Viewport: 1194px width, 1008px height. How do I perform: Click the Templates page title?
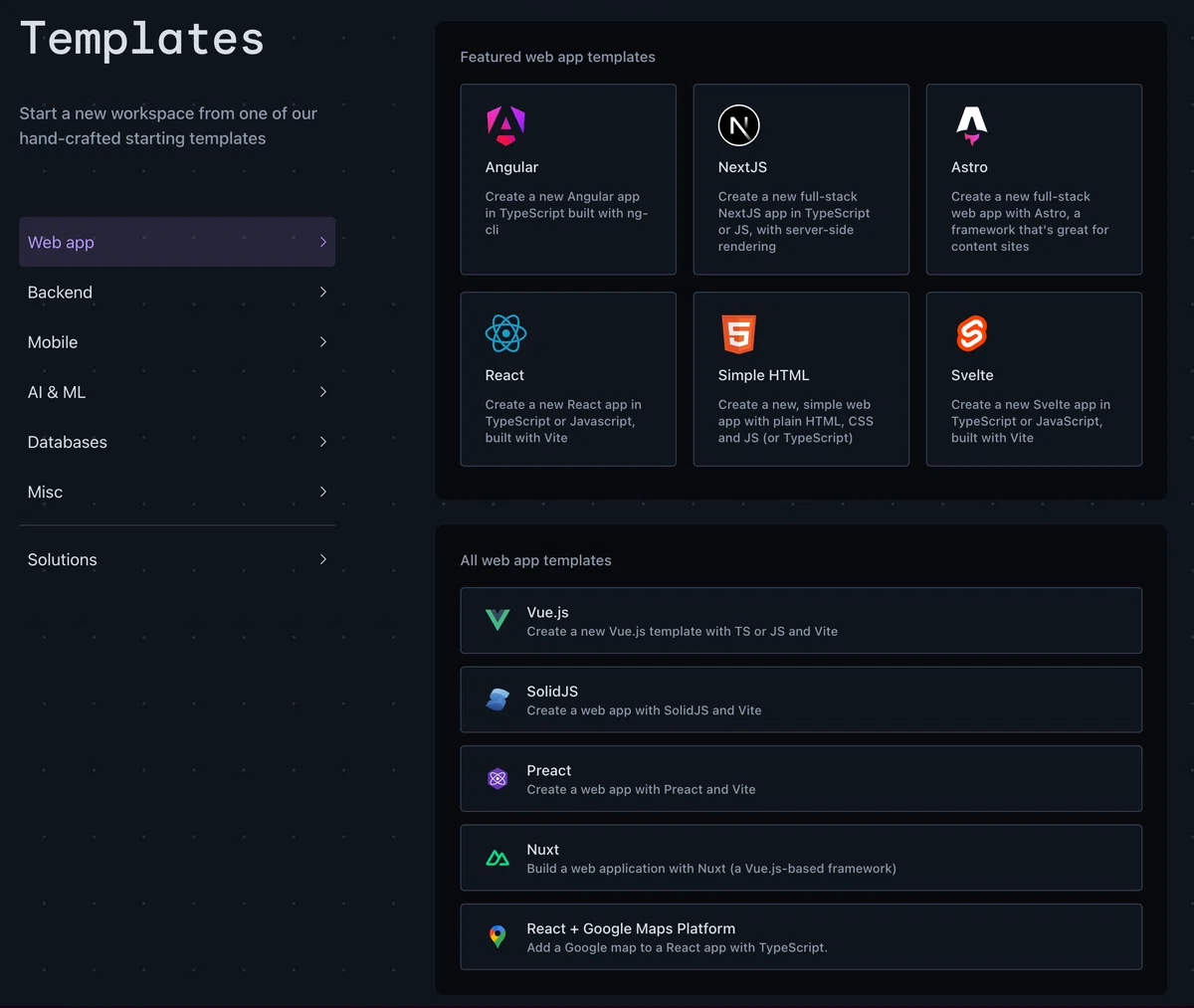142,39
